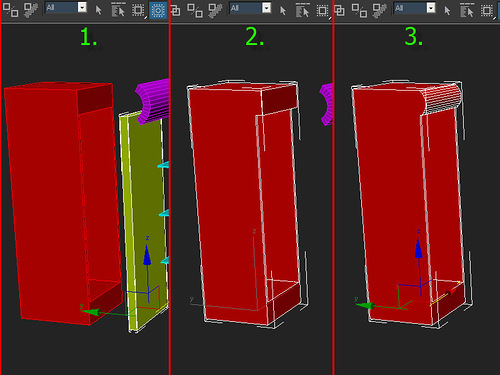The height and width of the screenshot is (375, 500).
Task: Click Bind to Space Warp in panel 2 toolbar
Action: point(215,10)
